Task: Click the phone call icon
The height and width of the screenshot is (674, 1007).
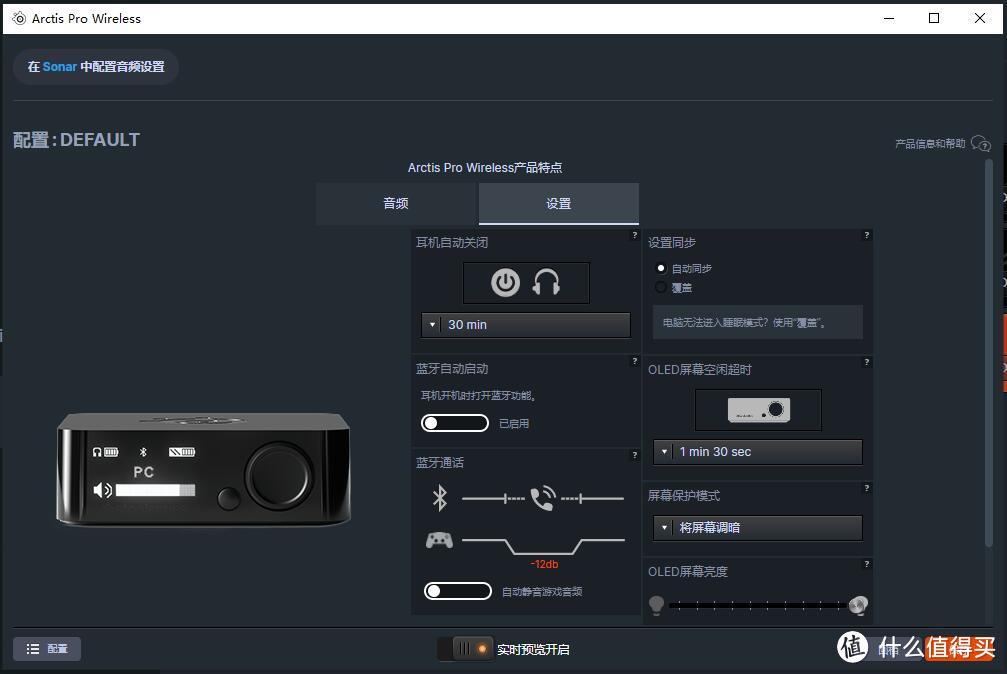Action: [x=543, y=498]
